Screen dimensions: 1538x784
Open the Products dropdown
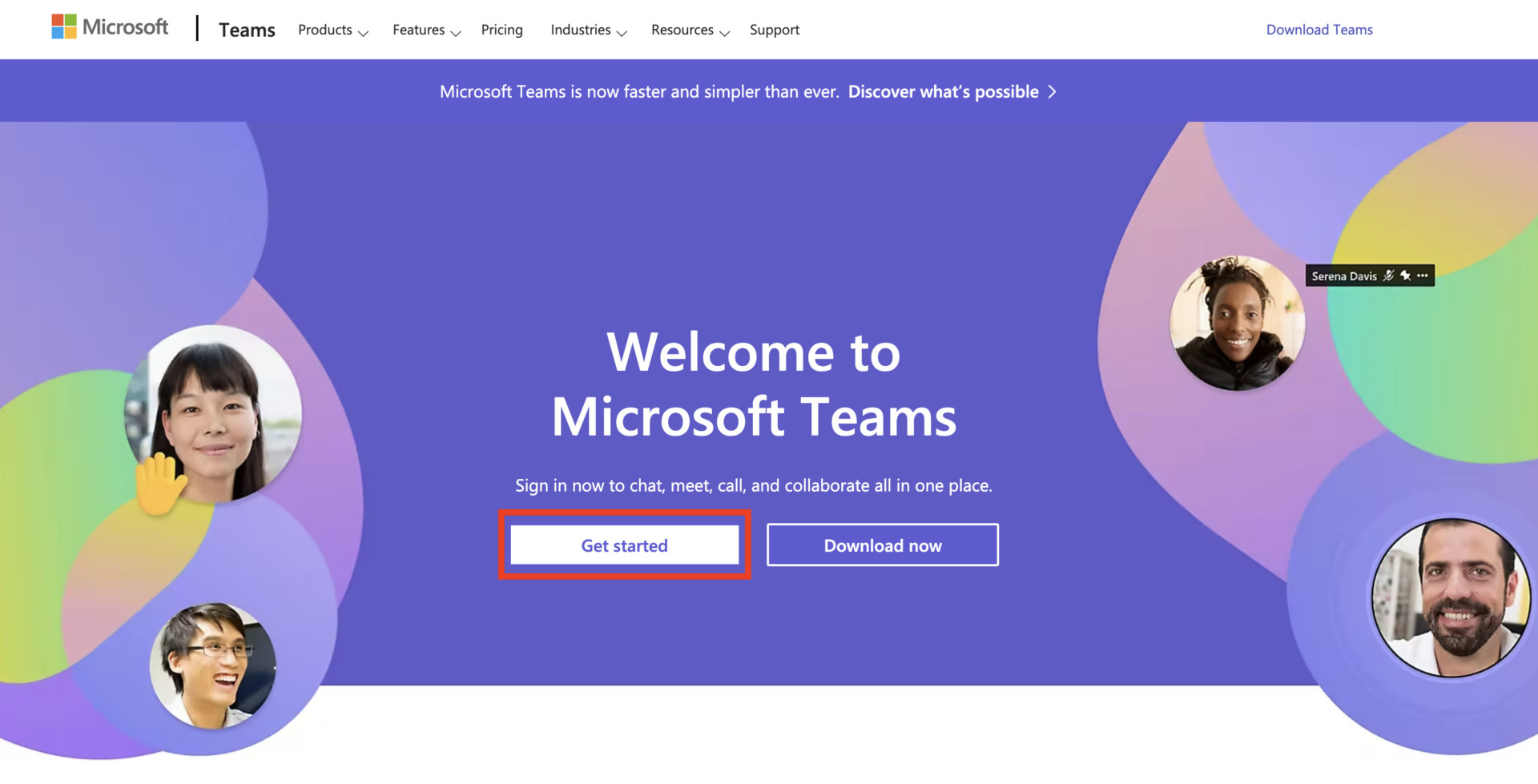click(x=332, y=30)
